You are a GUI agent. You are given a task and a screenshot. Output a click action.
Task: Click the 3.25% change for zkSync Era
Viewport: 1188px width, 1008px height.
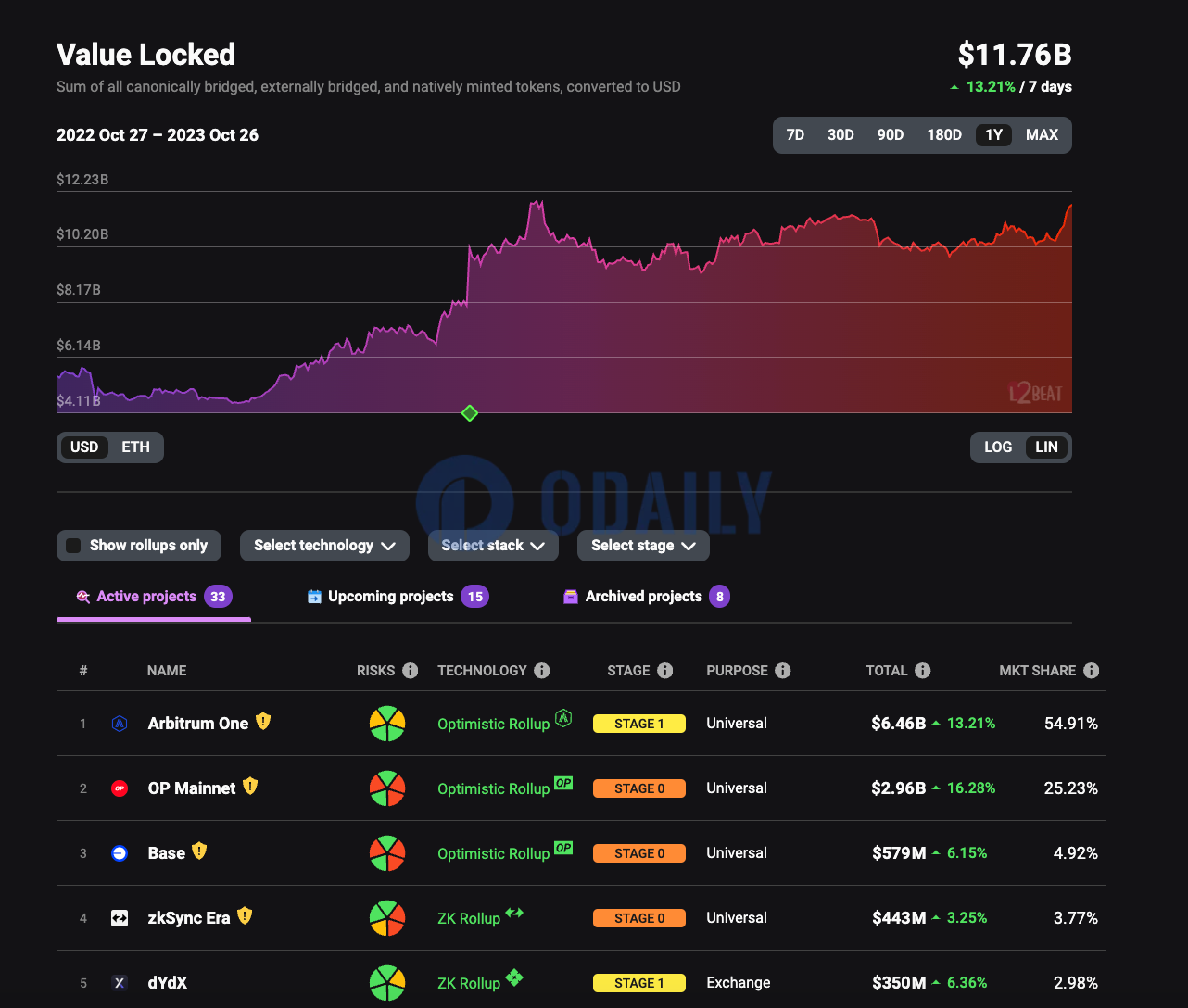(967, 918)
